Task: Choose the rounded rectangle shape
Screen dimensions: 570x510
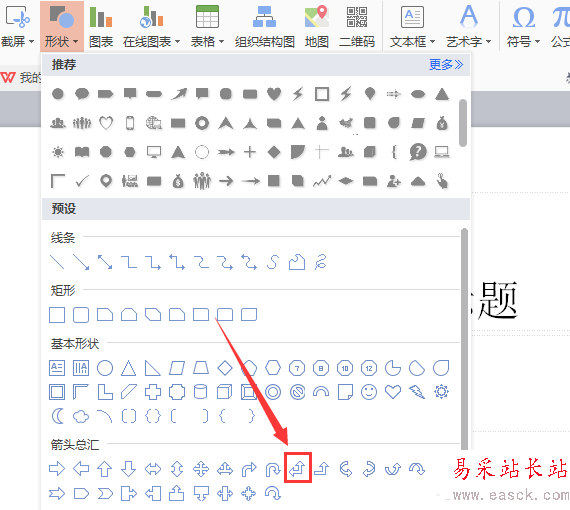Action: click(81, 315)
